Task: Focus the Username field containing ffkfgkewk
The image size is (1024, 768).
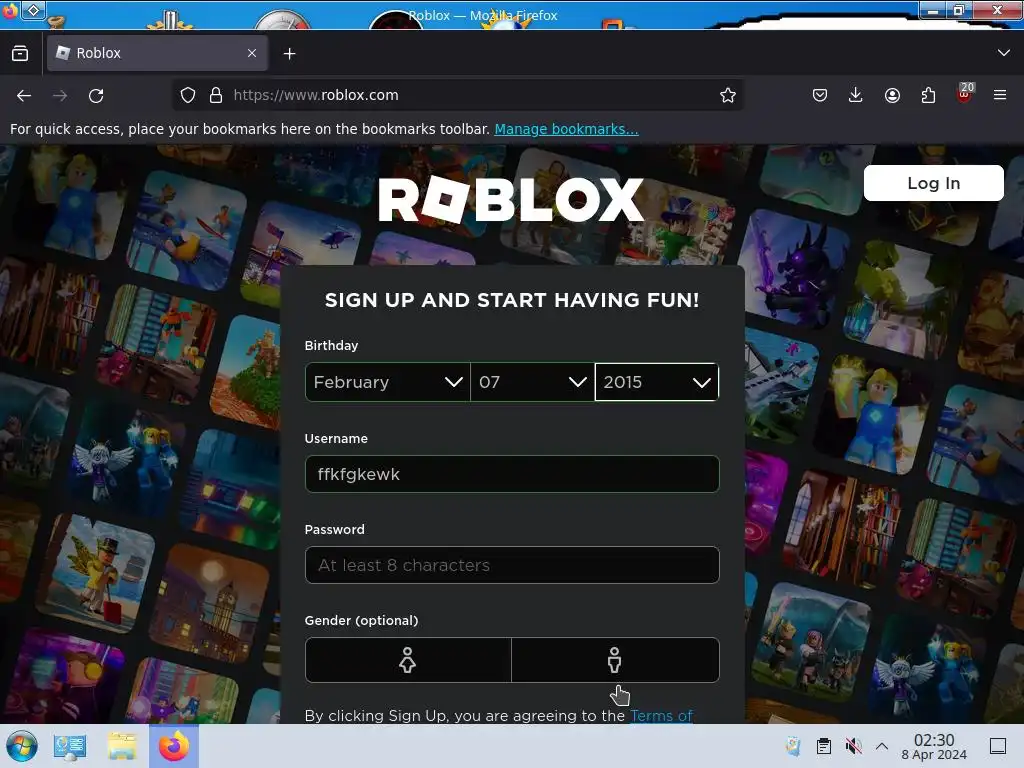Action: (512, 474)
